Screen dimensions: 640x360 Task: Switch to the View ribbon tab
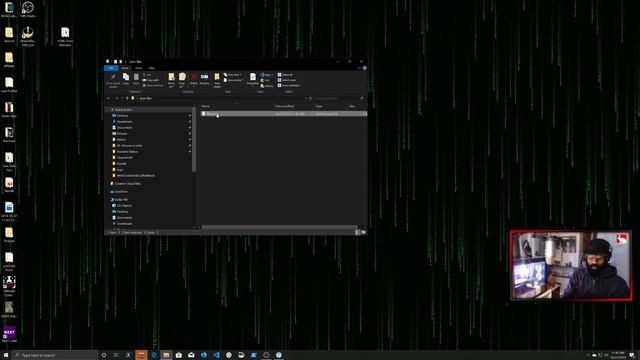click(x=151, y=68)
